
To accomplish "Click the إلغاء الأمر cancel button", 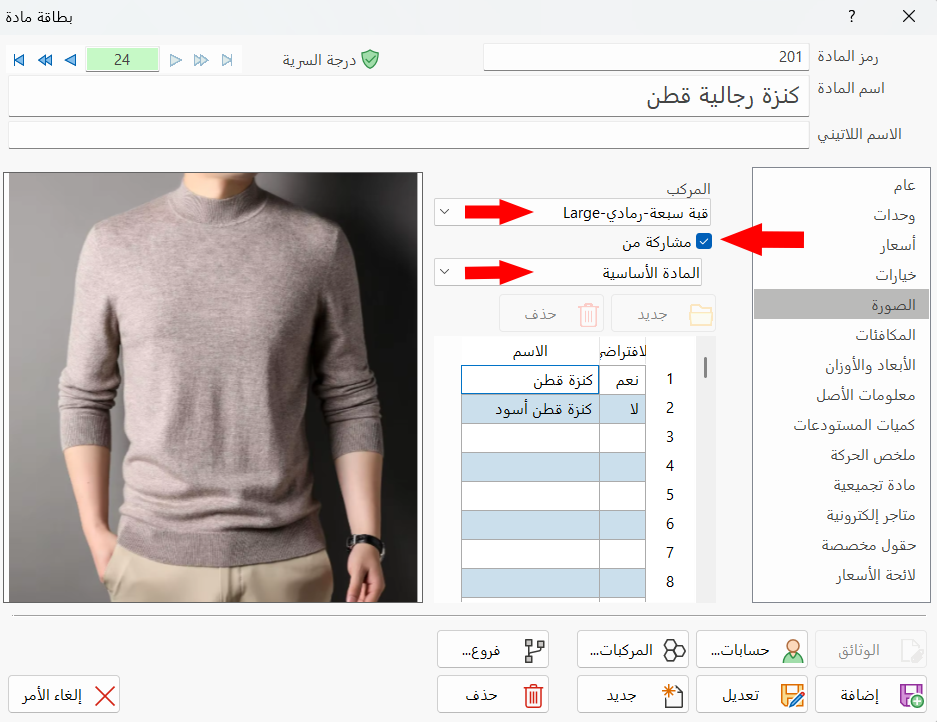I will point(64,695).
